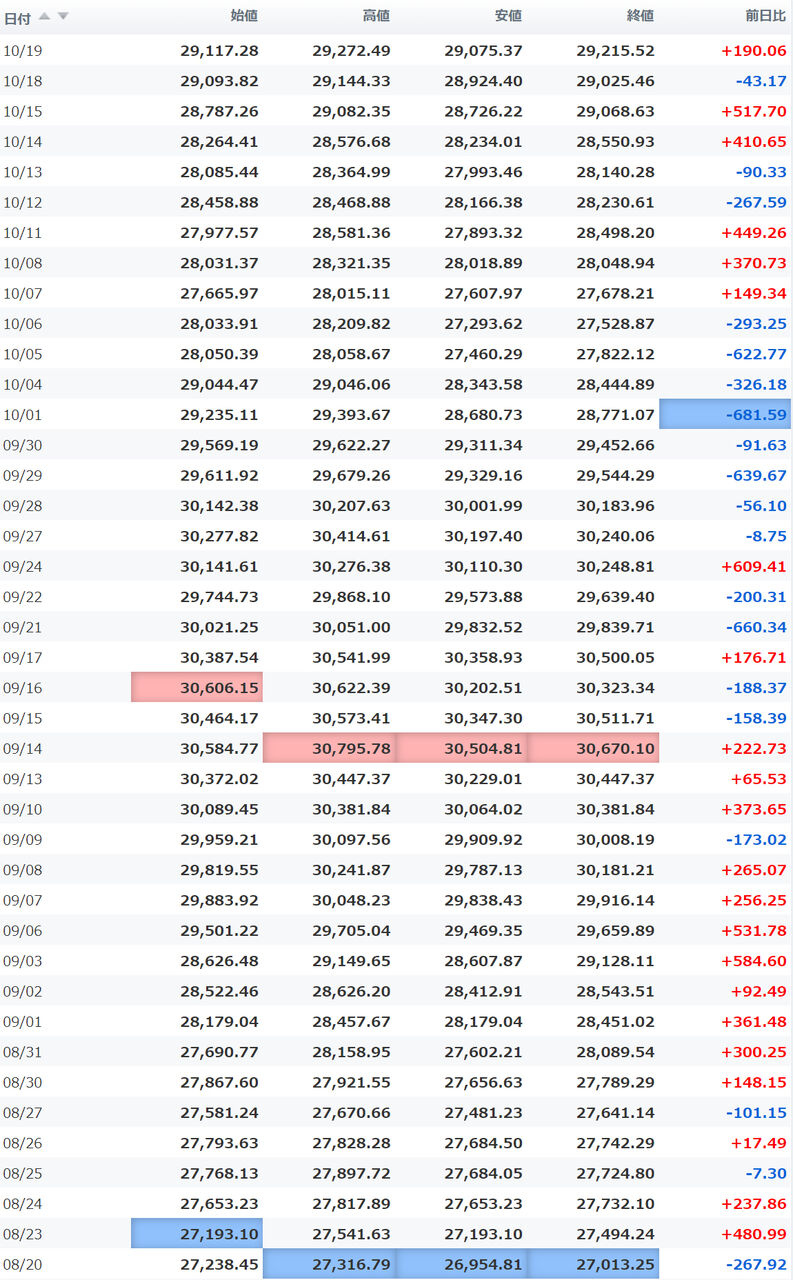Select the 10/08 open 28,031.37
The height and width of the screenshot is (1280, 793).
coord(219,263)
